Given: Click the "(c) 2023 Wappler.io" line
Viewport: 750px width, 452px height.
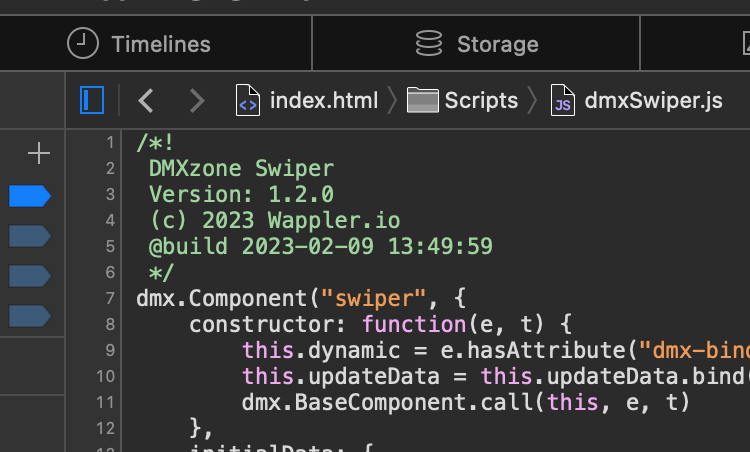Looking at the screenshot, I should 275,220.
